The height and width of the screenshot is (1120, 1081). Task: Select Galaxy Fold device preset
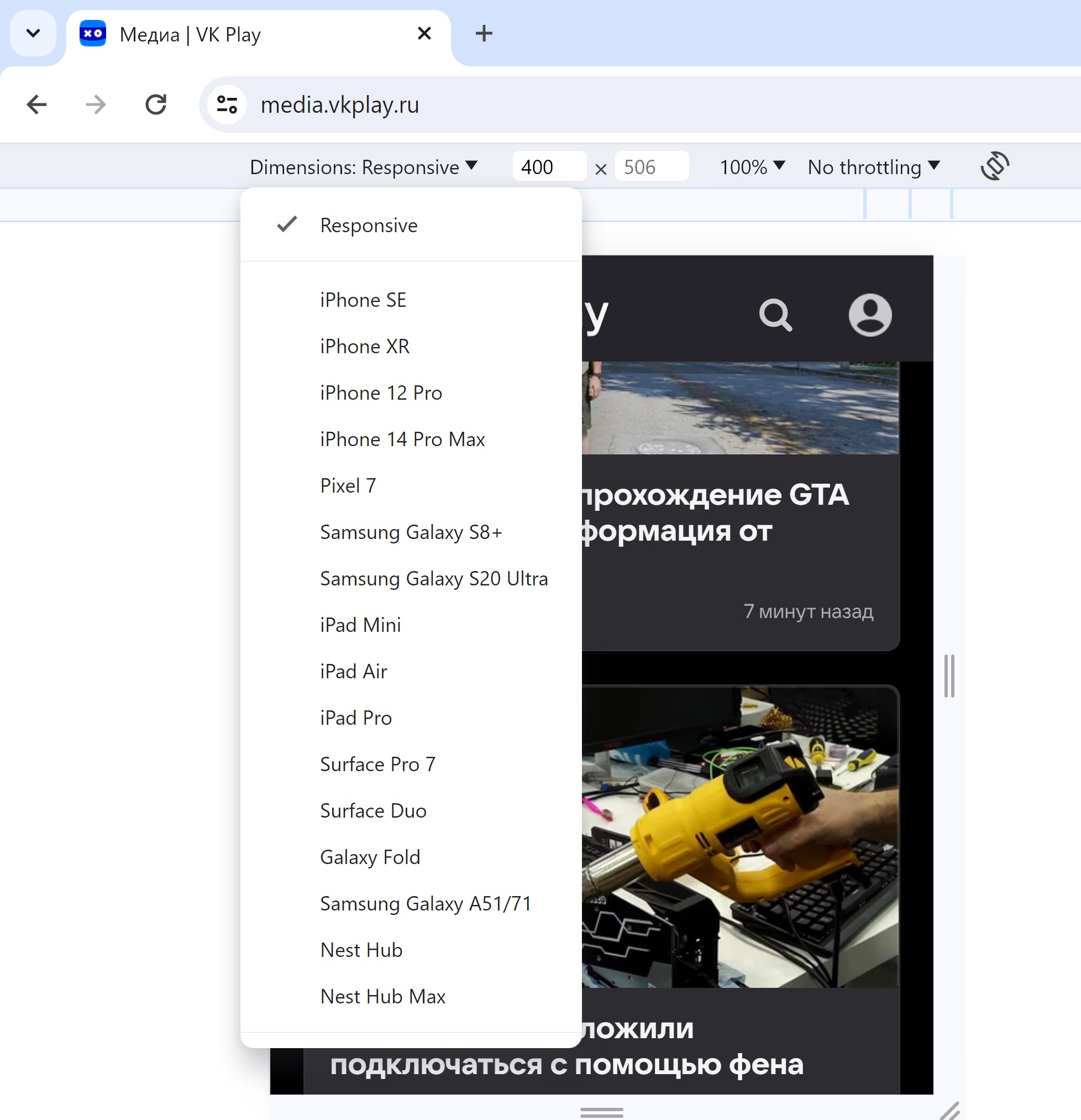click(370, 856)
